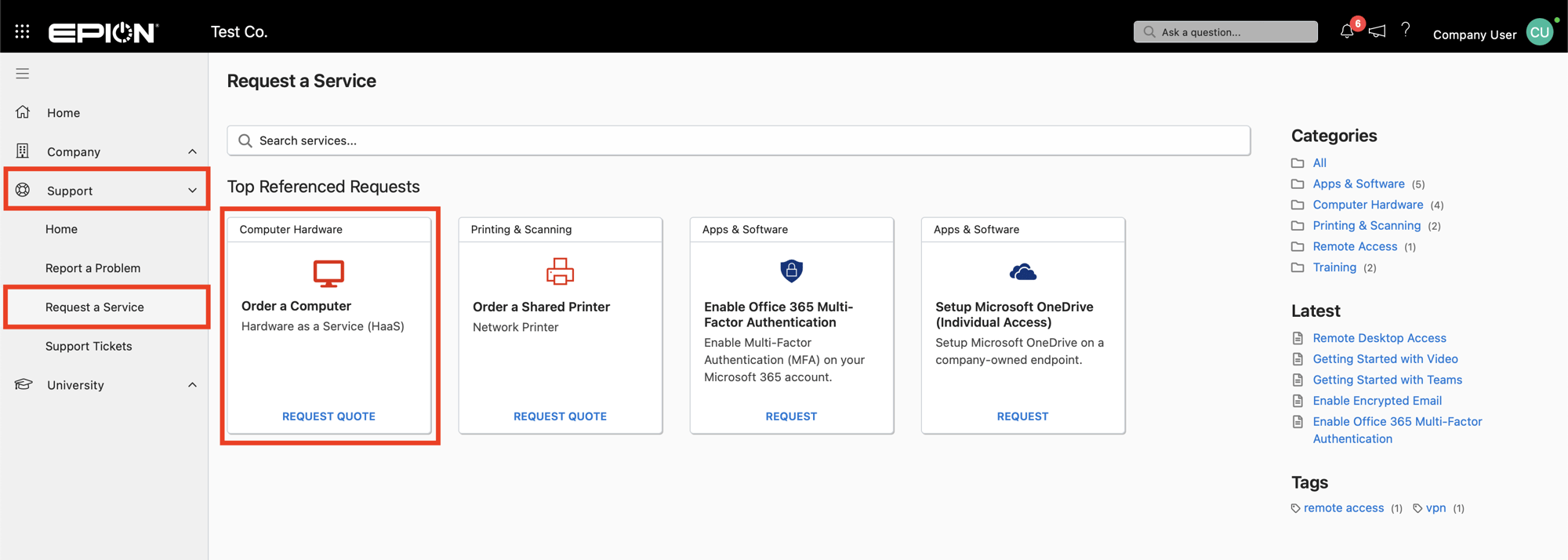Screen dimensions: 1568x560
Task: Open the Remote Desktop Access article
Action: coord(1379,338)
